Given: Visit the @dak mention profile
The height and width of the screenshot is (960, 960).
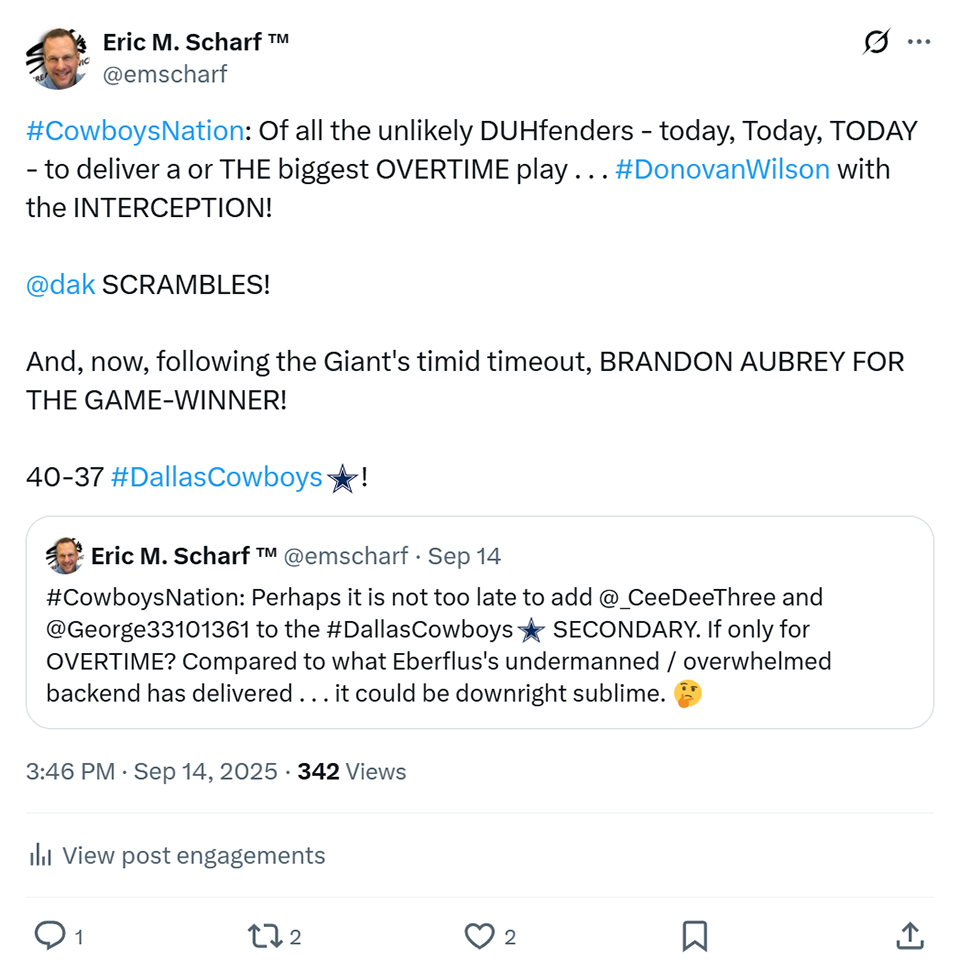Looking at the screenshot, I should 61,284.
